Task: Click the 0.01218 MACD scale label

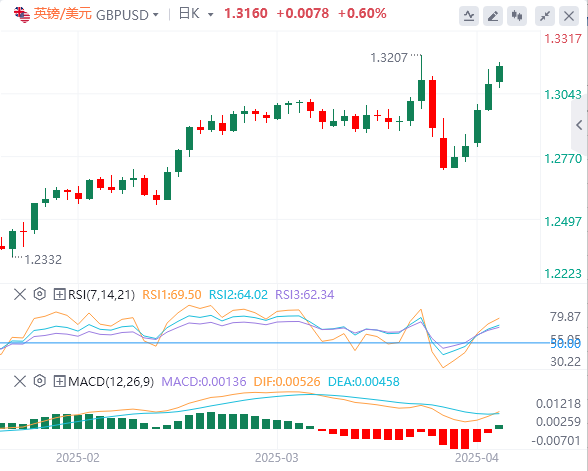Action: pos(558,404)
